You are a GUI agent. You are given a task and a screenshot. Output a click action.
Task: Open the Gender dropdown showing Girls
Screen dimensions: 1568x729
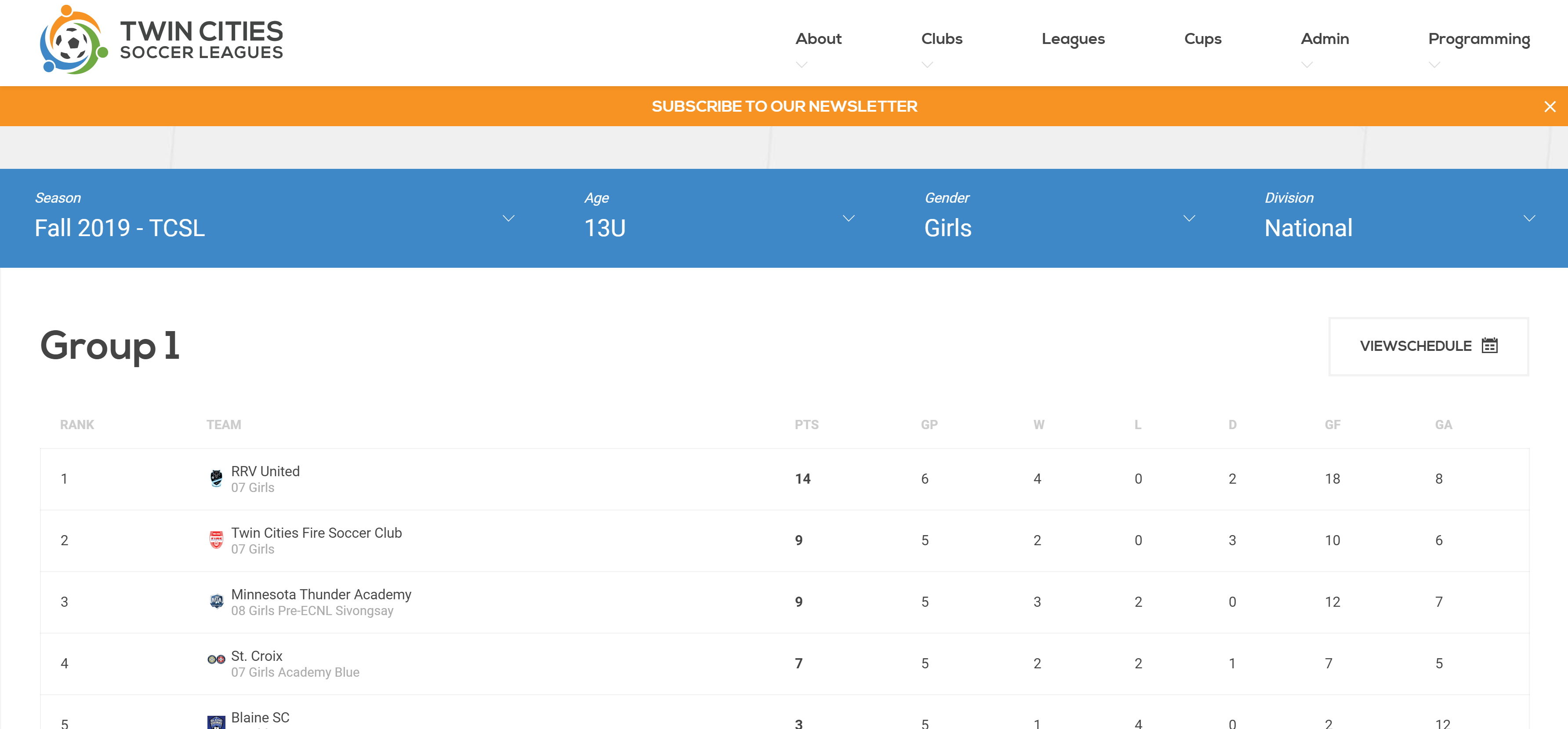click(x=1060, y=218)
